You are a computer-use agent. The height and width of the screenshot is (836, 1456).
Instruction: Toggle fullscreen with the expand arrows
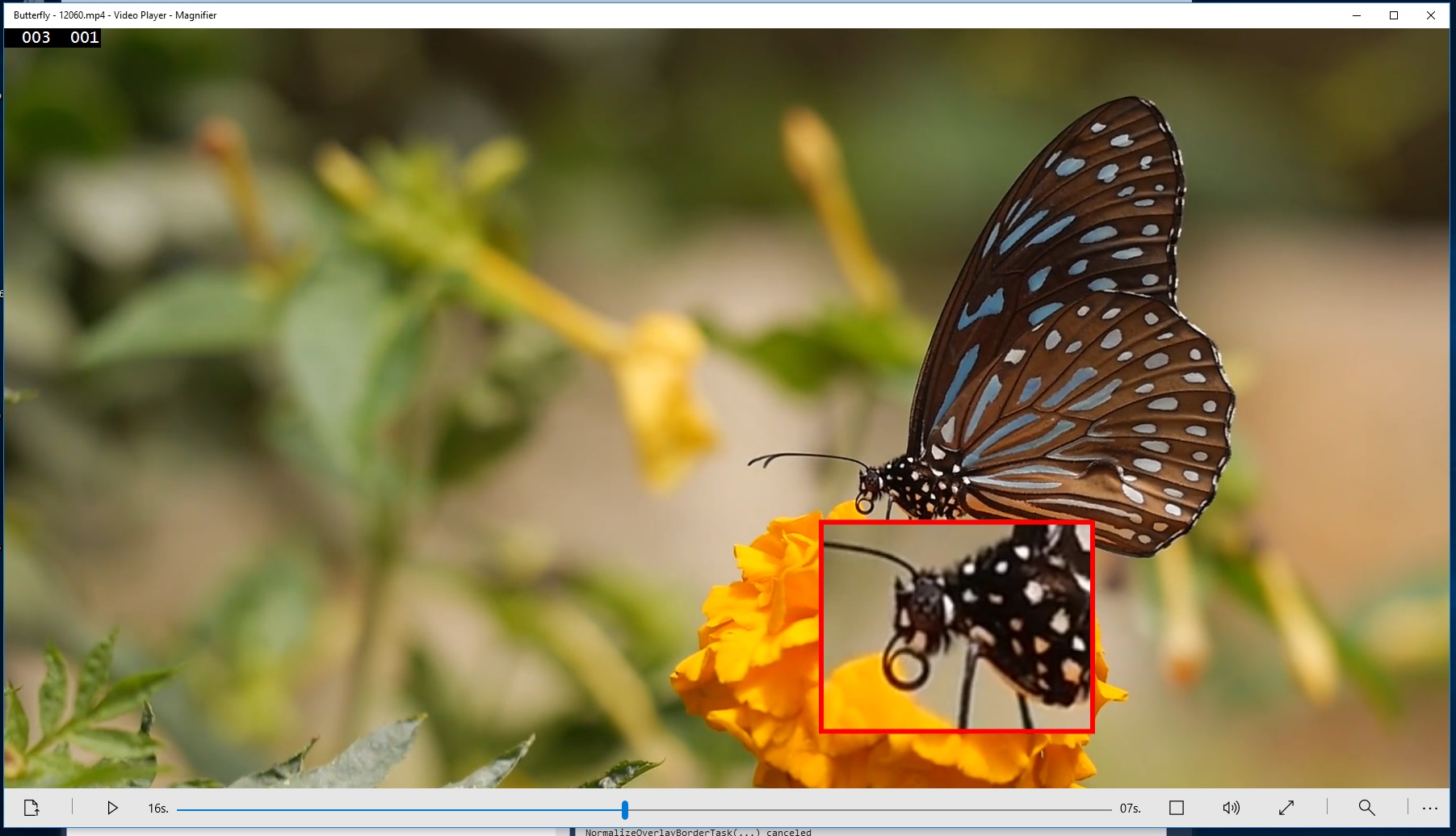point(1286,807)
